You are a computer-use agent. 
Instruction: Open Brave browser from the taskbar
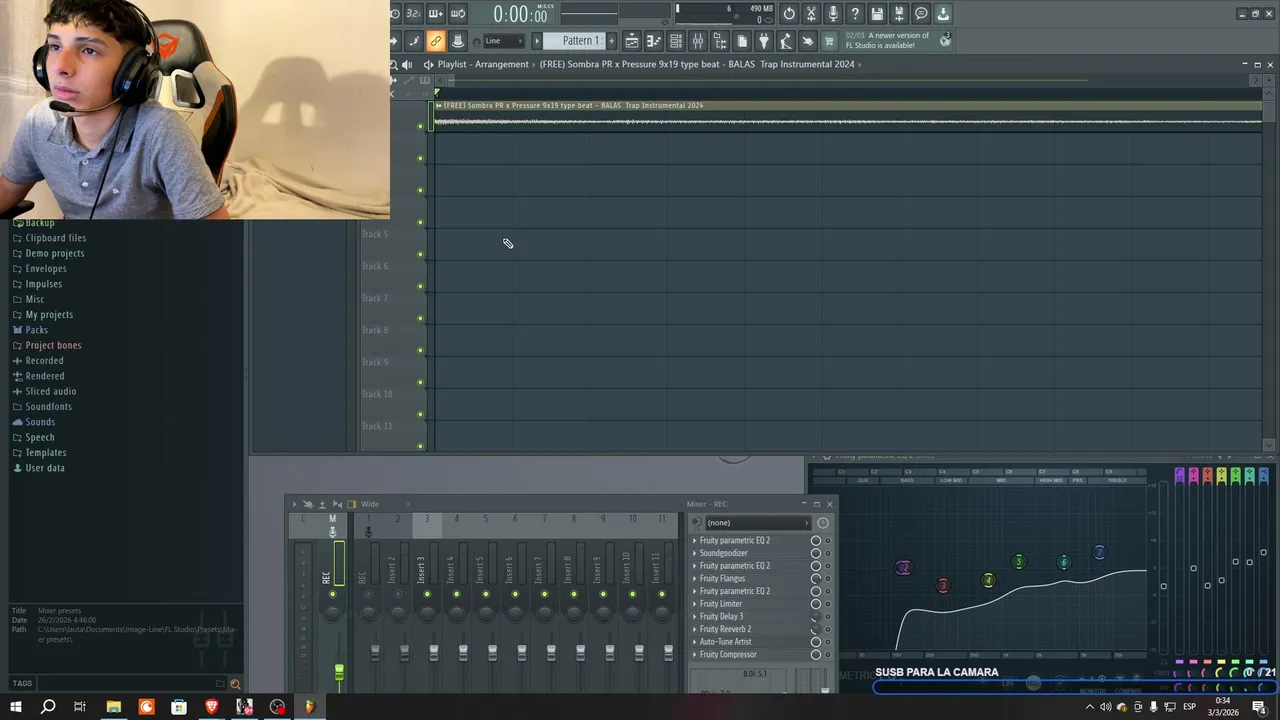pyautogui.click(x=211, y=707)
